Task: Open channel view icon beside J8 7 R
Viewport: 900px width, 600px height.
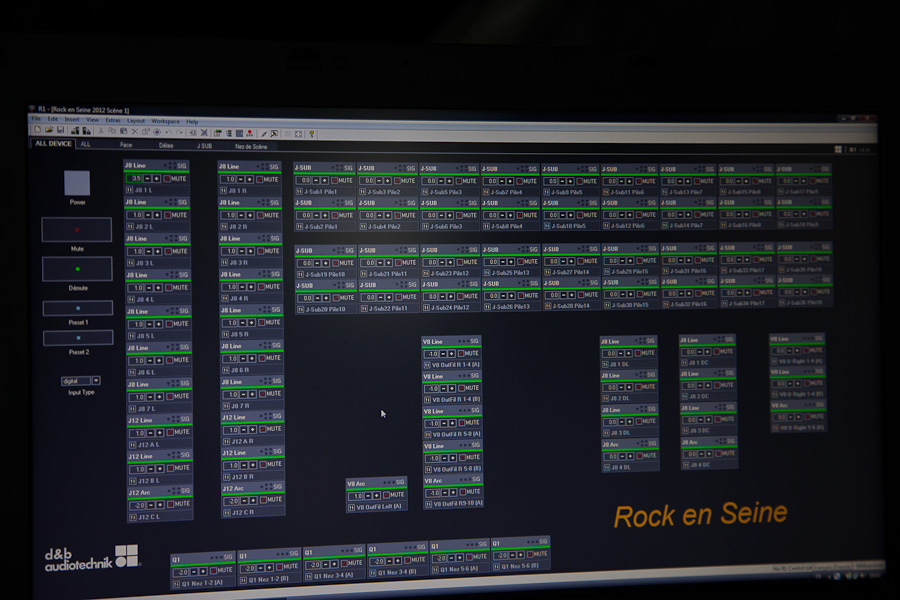Action: point(226,405)
